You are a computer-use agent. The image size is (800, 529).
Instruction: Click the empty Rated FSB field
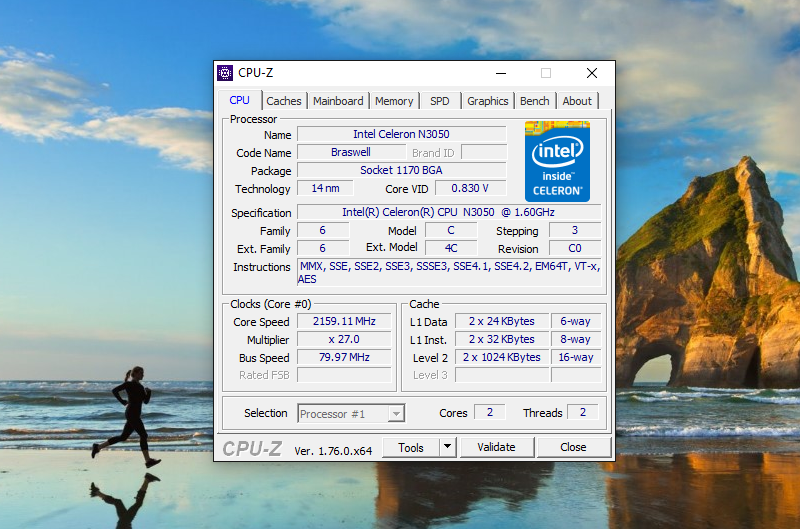[x=344, y=375]
